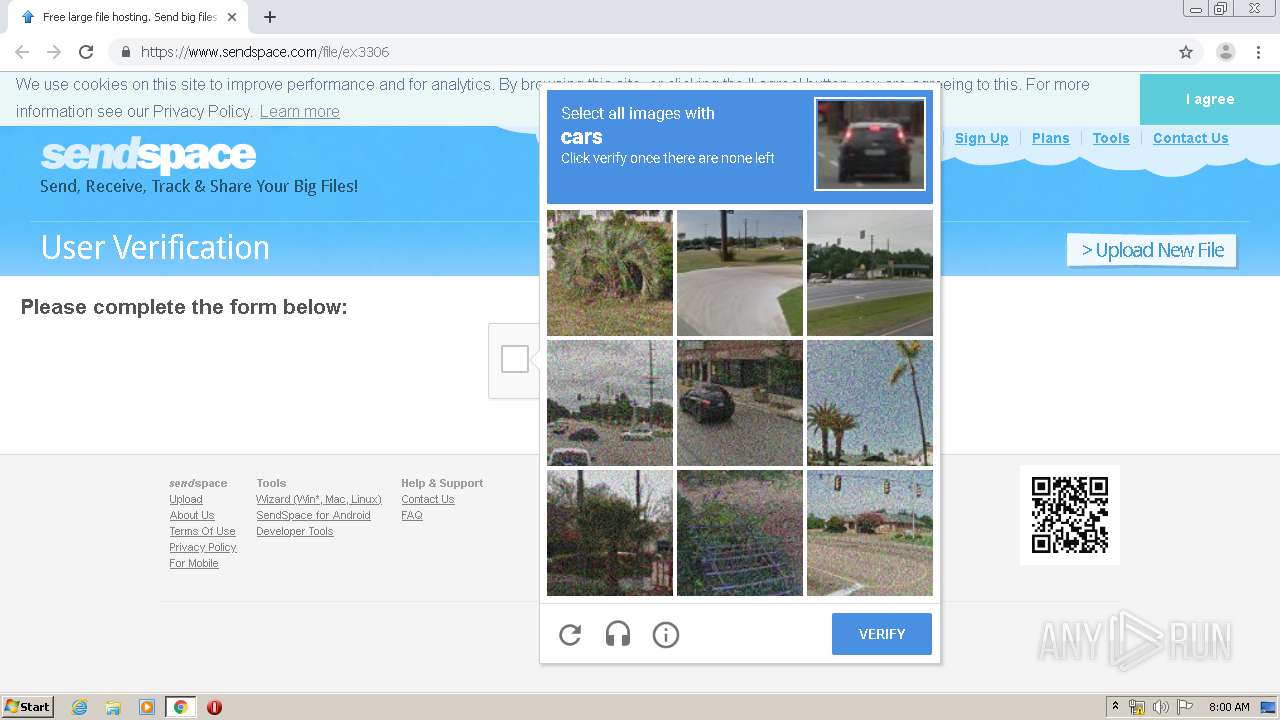Image resolution: width=1280 pixels, height=720 pixels.
Task: Open the Opera icon in taskbar
Action: [214, 707]
